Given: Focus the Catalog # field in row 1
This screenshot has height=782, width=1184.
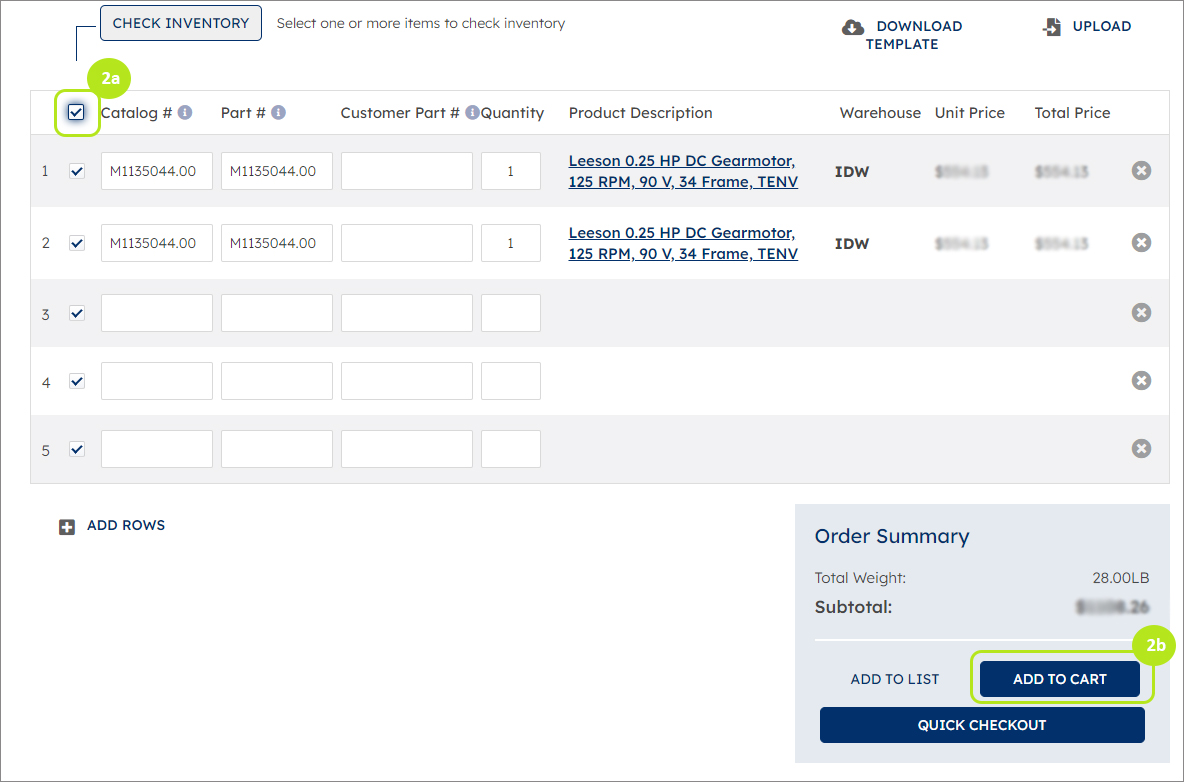Looking at the screenshot, I should tap(157, 171).
